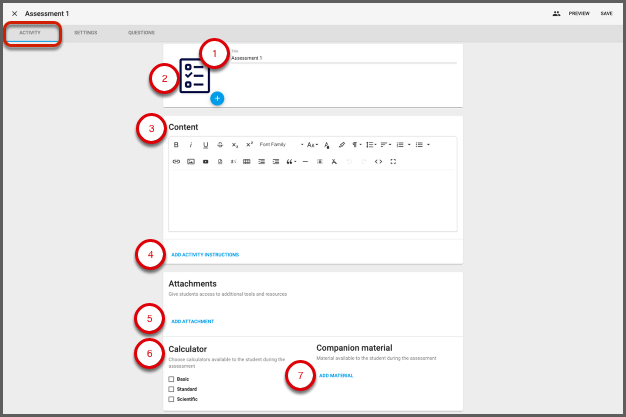Viewport: 626px width, 417px height.
Task: Open the code view icon
Action: pyautogui.click(x=378, y=161)
